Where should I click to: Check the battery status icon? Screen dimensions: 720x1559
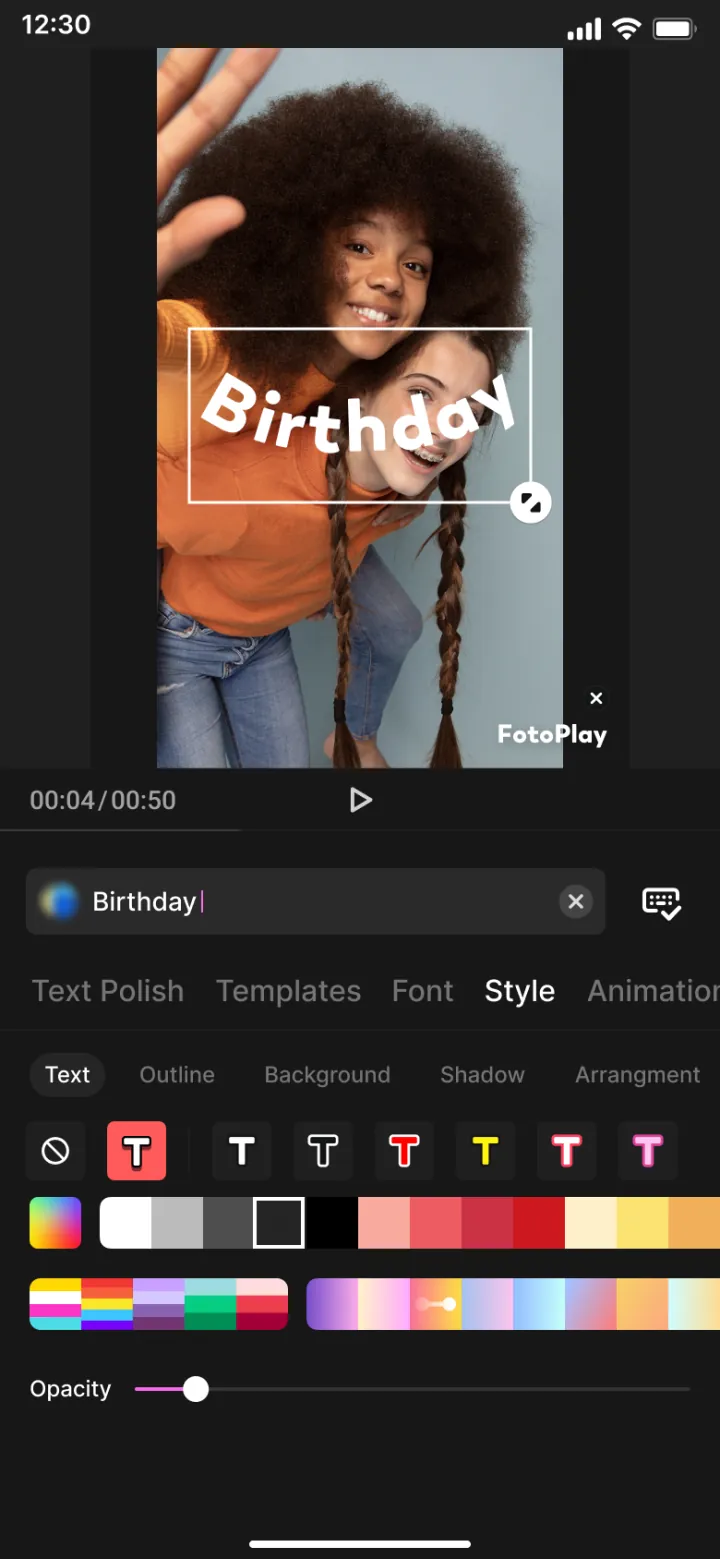point(675,28)
